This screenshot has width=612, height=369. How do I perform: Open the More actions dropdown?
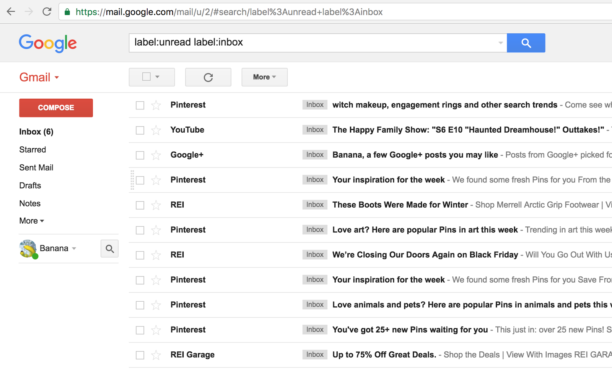(264, 77)
